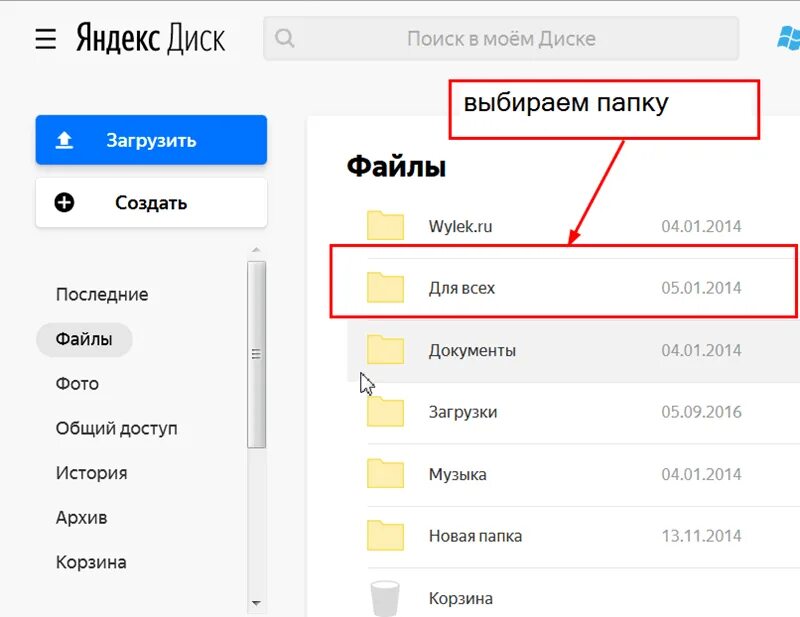Click the Яндекс Диск logo
This screenshot has height=617, width=800.
coord(151,38)
